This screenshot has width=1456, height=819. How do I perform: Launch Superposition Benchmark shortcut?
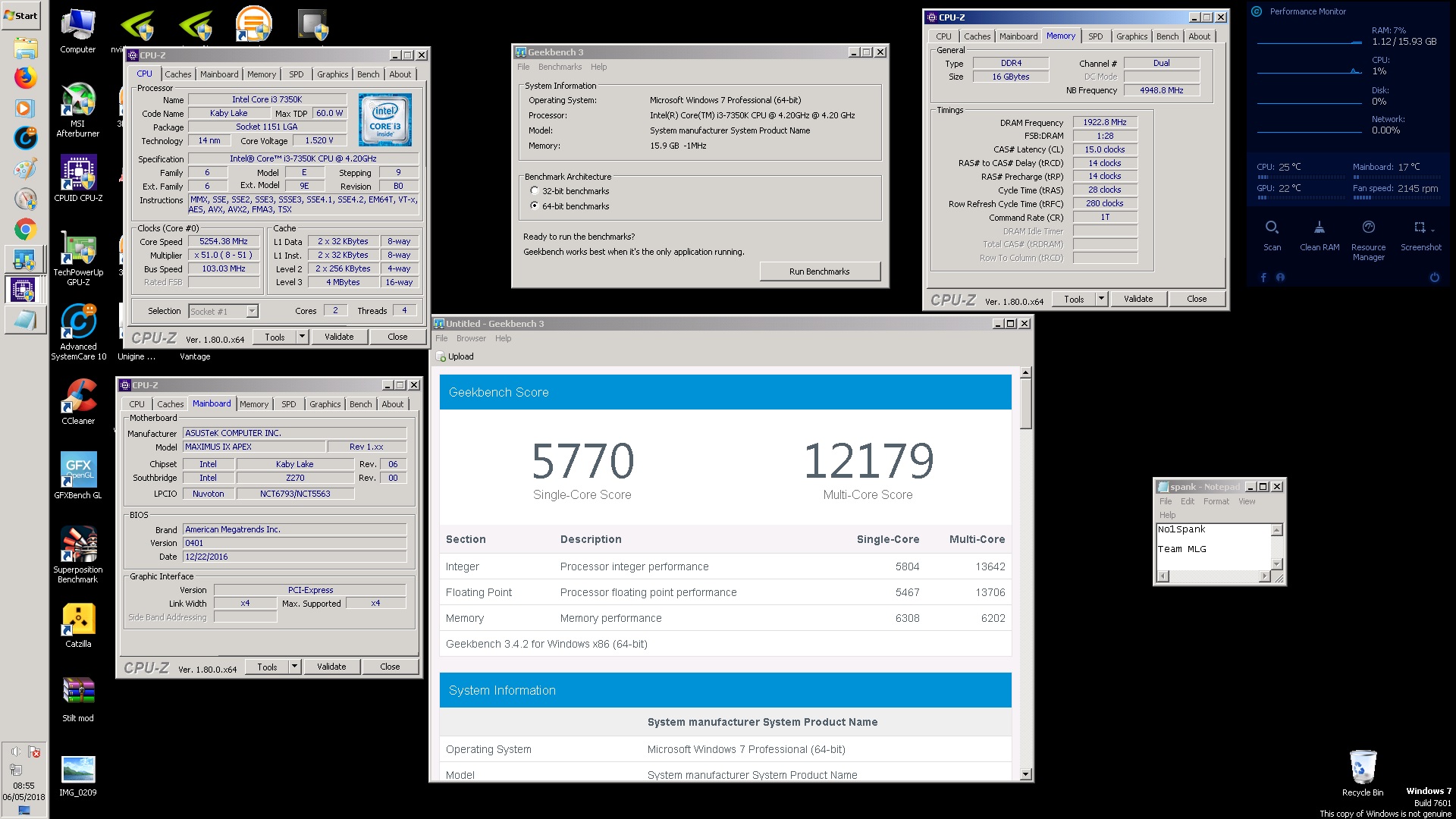coord(77,555)
